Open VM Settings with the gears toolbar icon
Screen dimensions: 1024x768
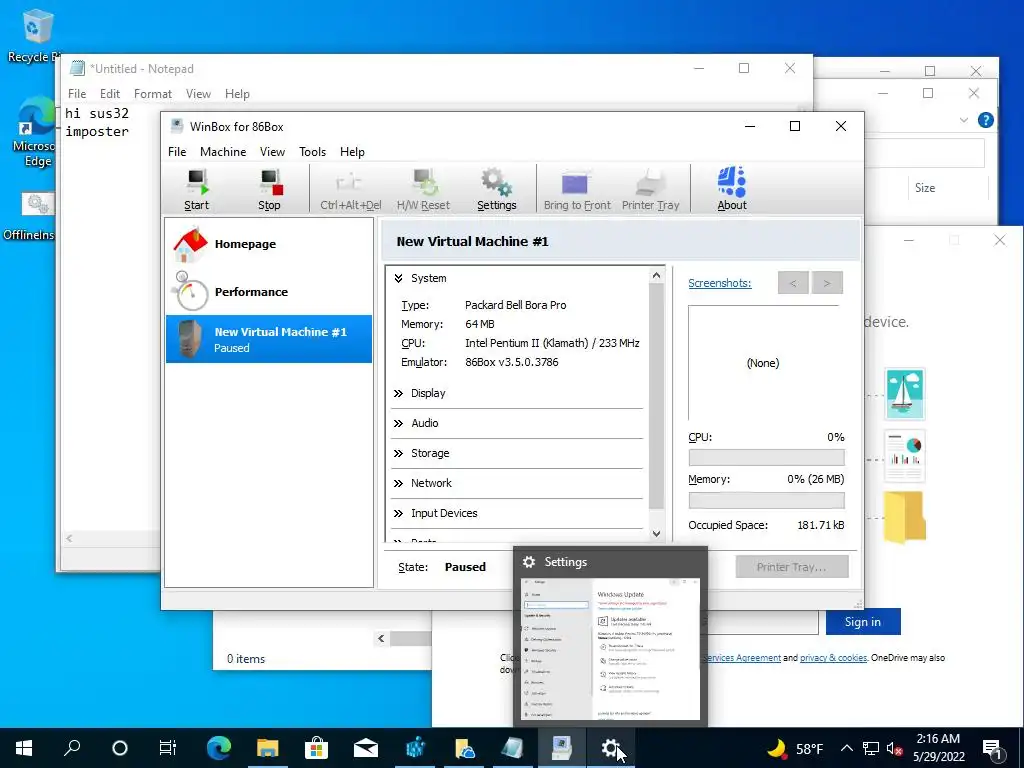tap(496, 189)
